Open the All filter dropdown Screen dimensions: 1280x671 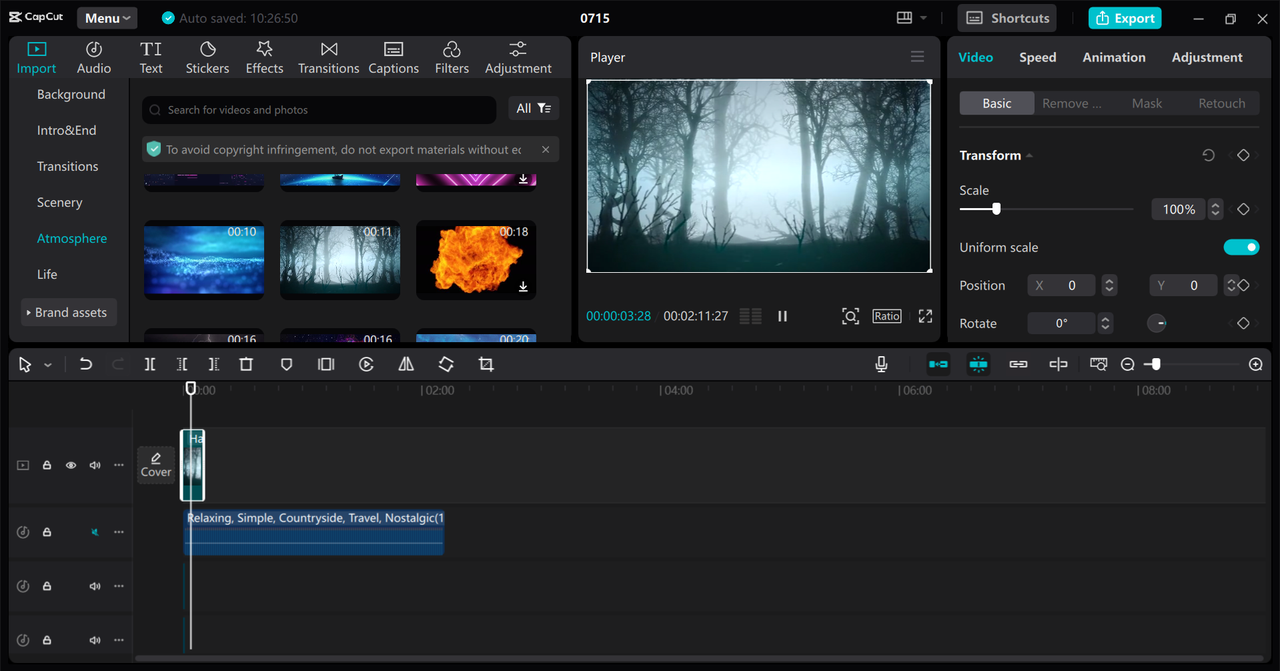[534, 108]
